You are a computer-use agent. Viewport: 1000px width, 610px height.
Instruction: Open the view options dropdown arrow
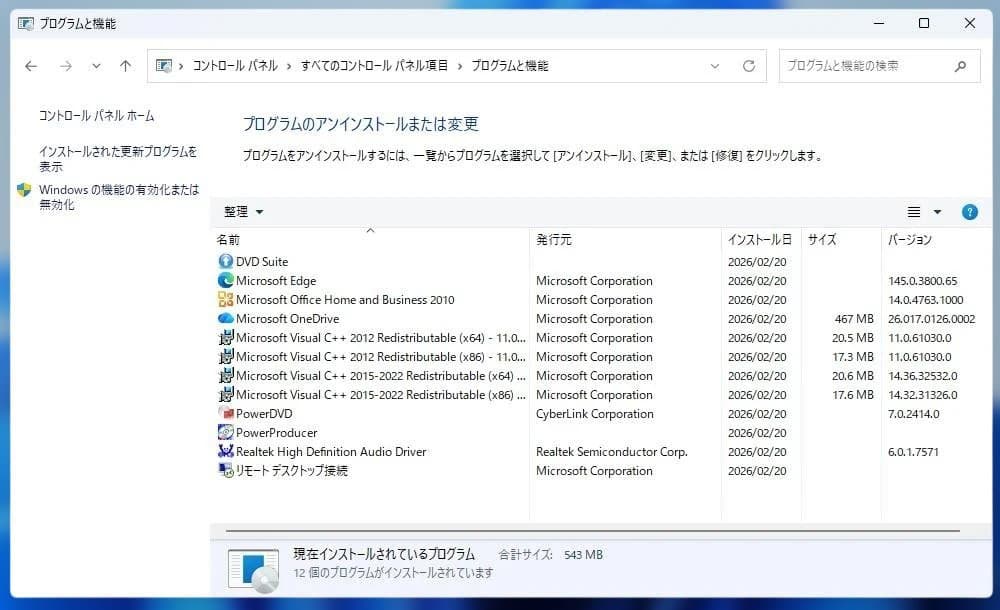[937, 212]
